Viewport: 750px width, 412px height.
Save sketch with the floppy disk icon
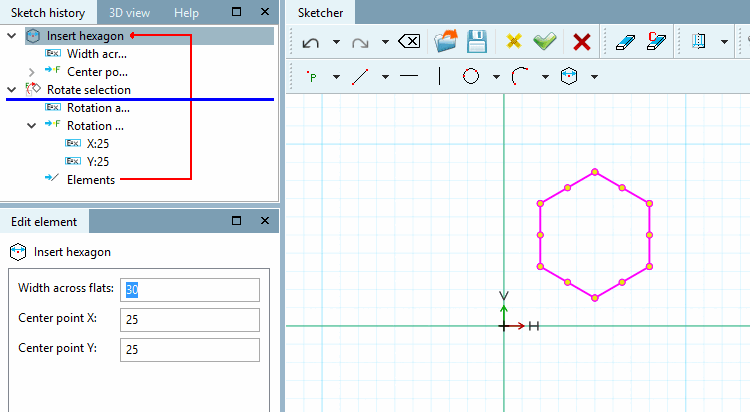tap(477, 42)
